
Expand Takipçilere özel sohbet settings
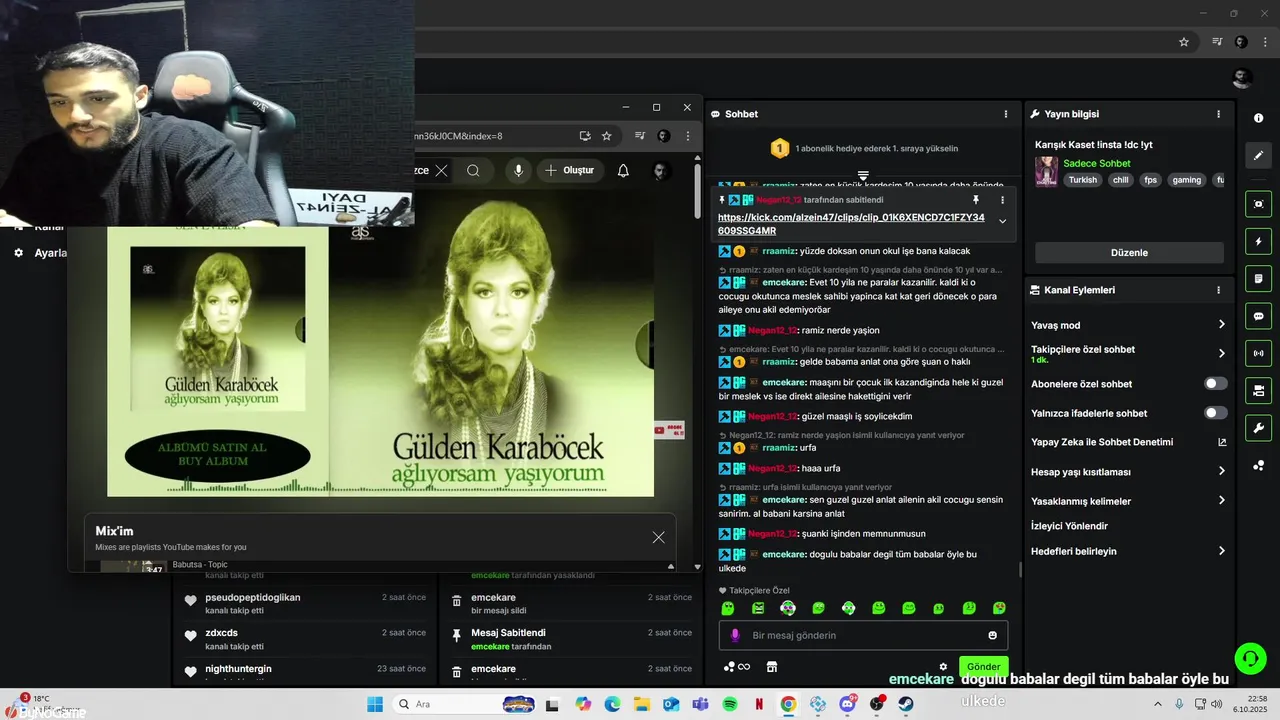(x=1221, y=353)
